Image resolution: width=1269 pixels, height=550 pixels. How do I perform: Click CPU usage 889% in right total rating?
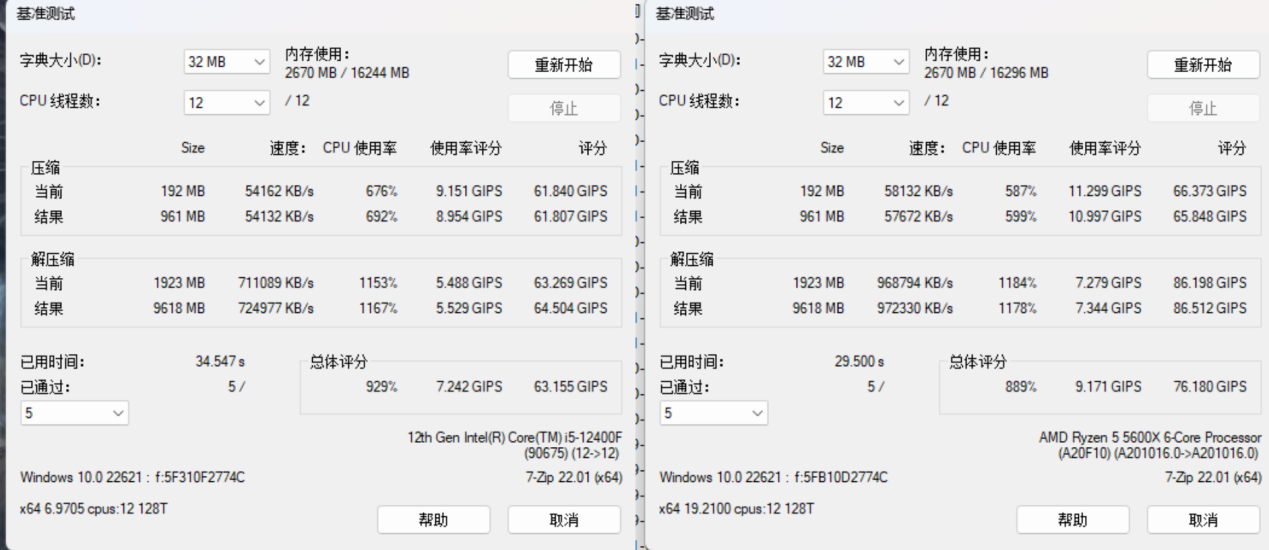[x=1020, y=387]
